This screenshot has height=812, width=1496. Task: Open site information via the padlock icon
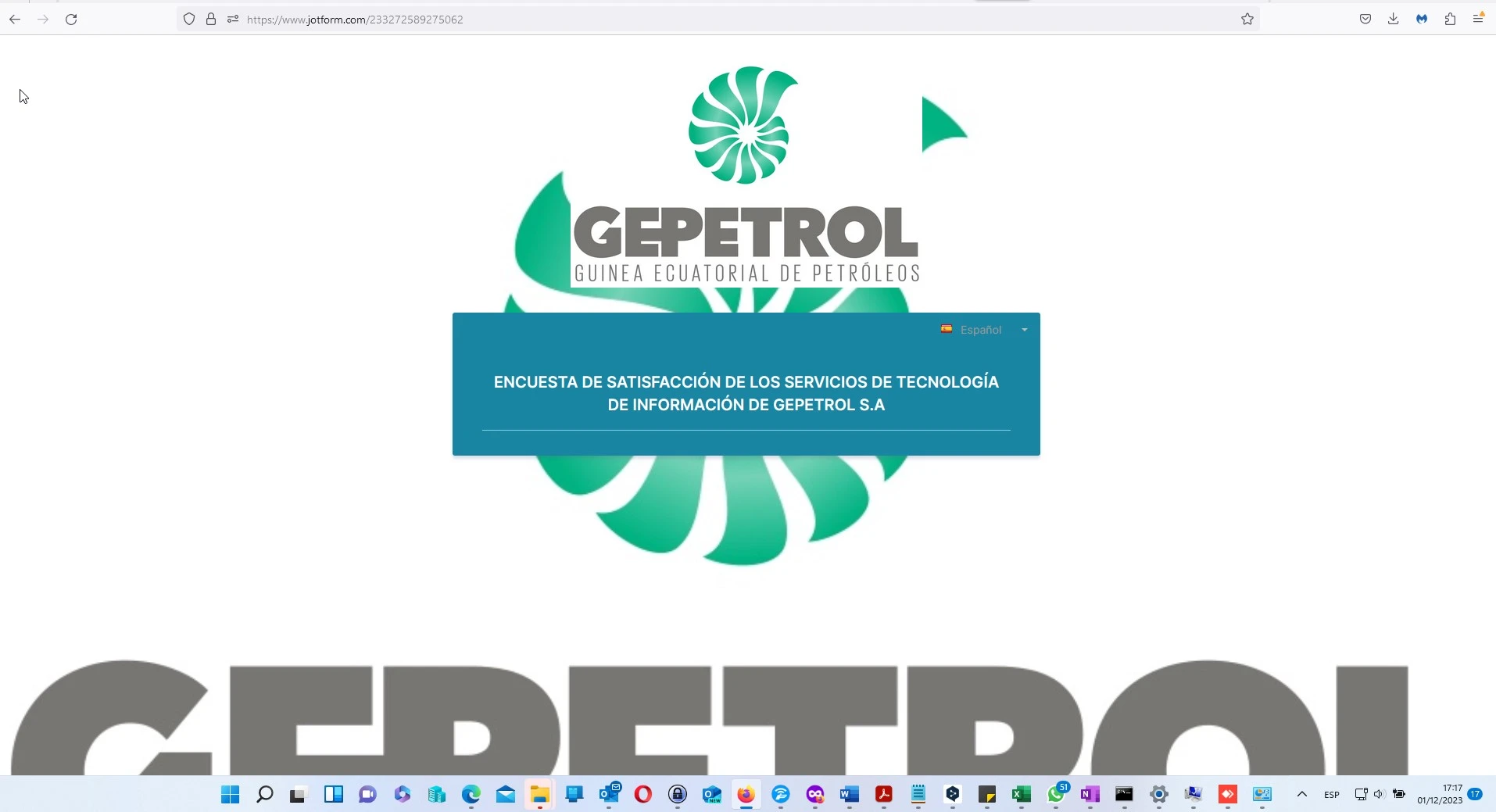click(x=211, y=20)
